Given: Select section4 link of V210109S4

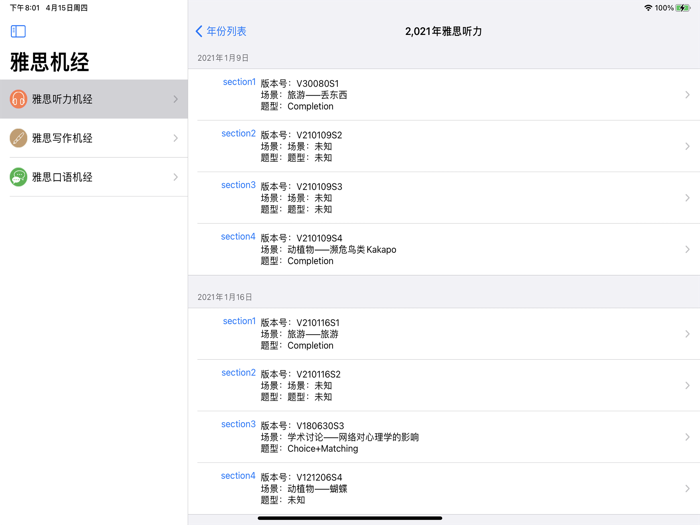Looking at the screenshot, I should 238,237.
